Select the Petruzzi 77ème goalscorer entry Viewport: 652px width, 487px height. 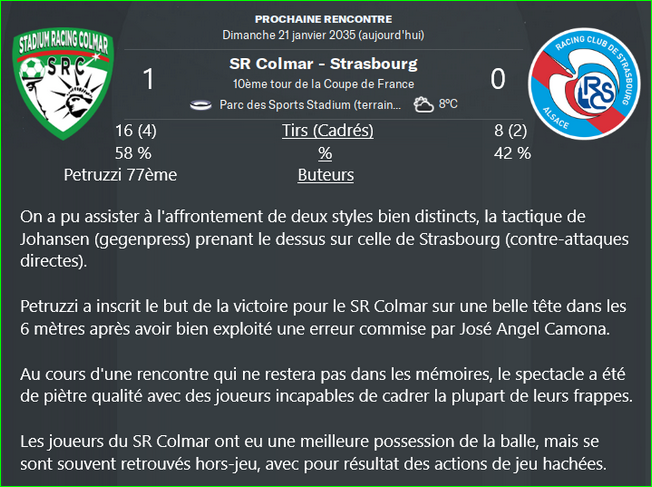tap(120, 175)
